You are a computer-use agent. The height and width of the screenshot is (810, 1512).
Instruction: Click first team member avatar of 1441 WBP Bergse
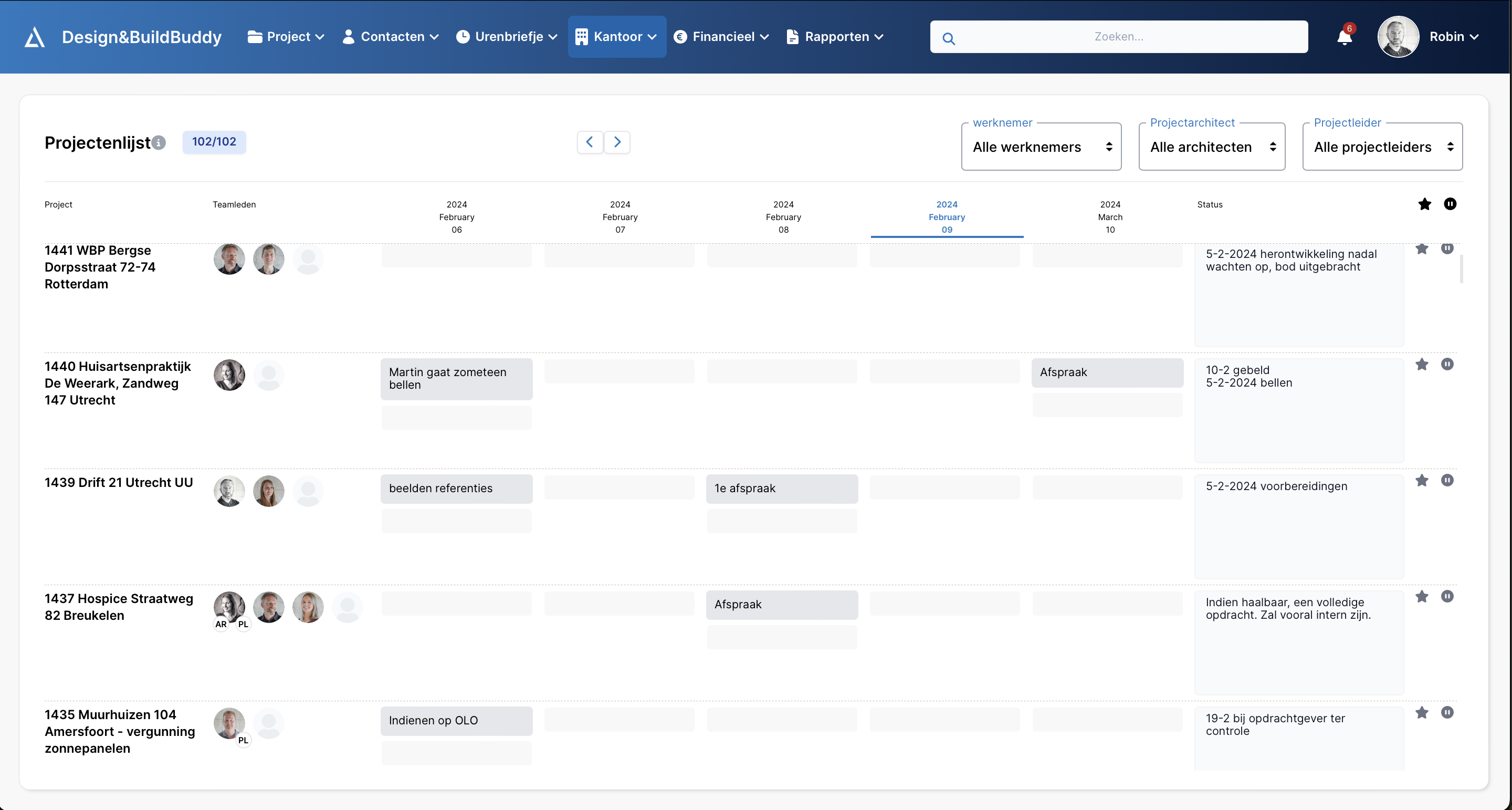229,259
